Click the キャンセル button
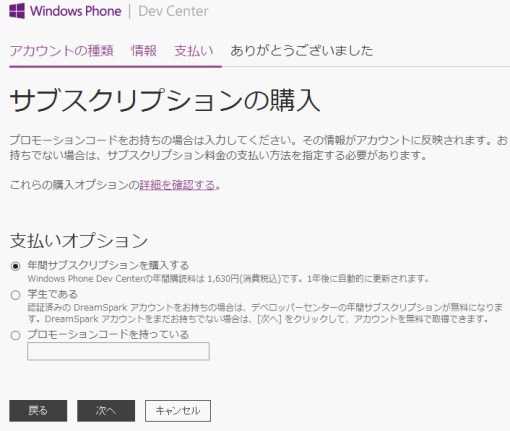Image resolution: width=510 pixels, height=431 pixels. coord(178,411)
